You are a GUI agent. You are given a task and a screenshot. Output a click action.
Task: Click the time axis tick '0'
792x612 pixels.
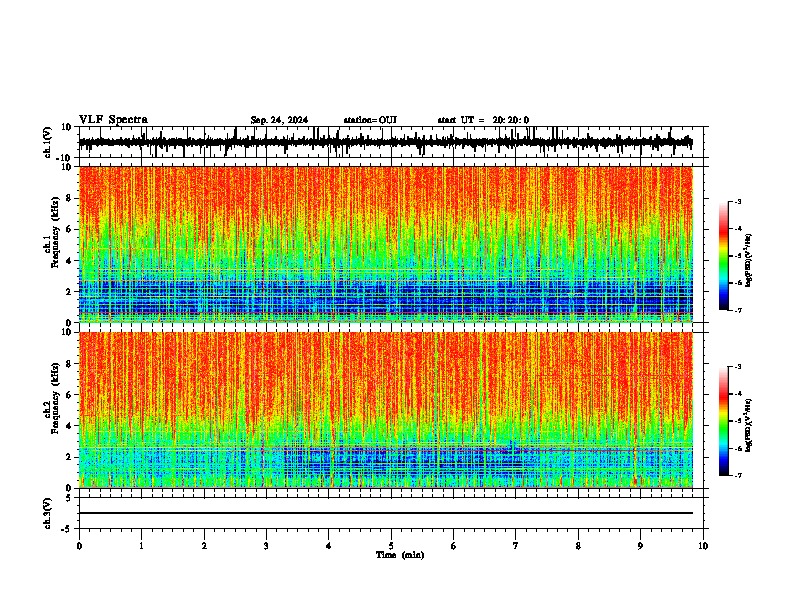(x=79, y=546)
